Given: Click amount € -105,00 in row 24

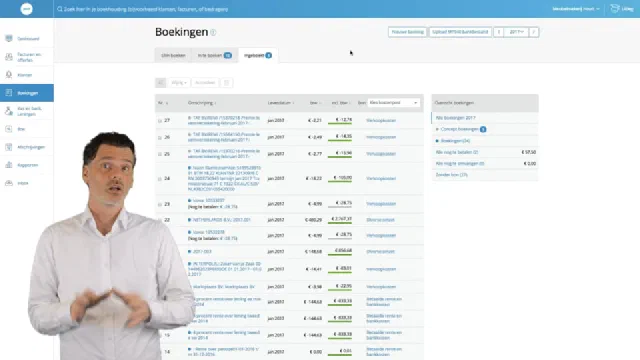Looking at the screenshot, I should pos(342,178).
